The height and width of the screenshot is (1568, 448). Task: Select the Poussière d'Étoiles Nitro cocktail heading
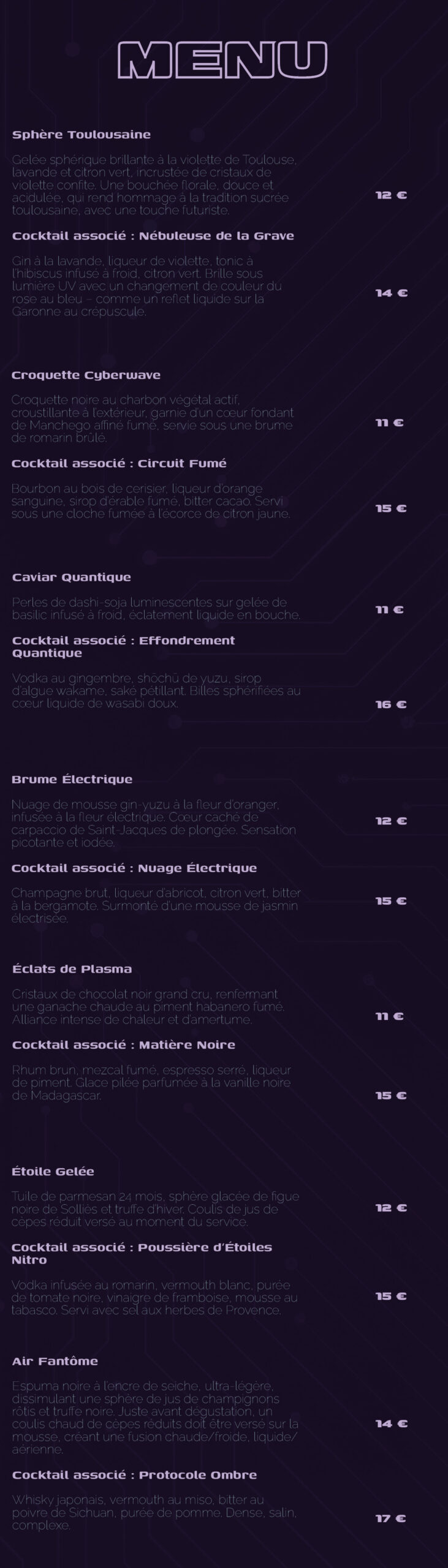(x=142, y=1253)
